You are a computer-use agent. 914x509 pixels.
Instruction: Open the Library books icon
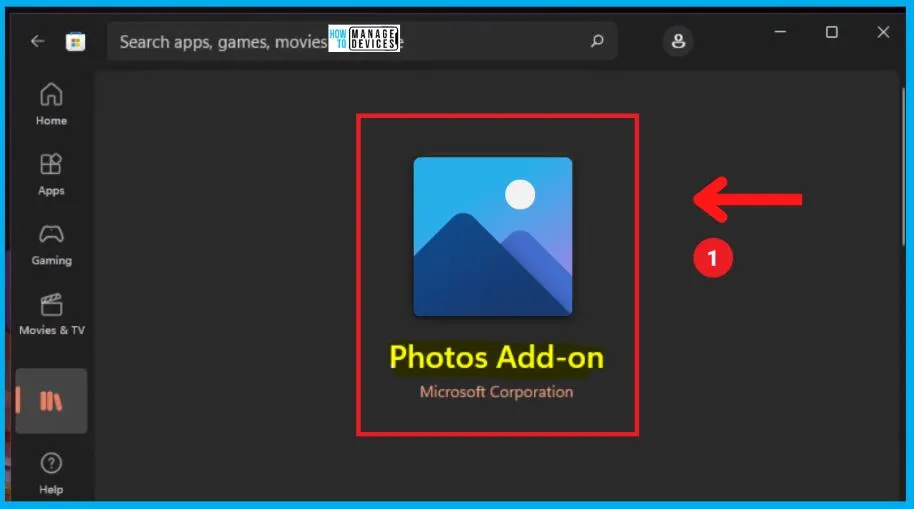point(51,401)
